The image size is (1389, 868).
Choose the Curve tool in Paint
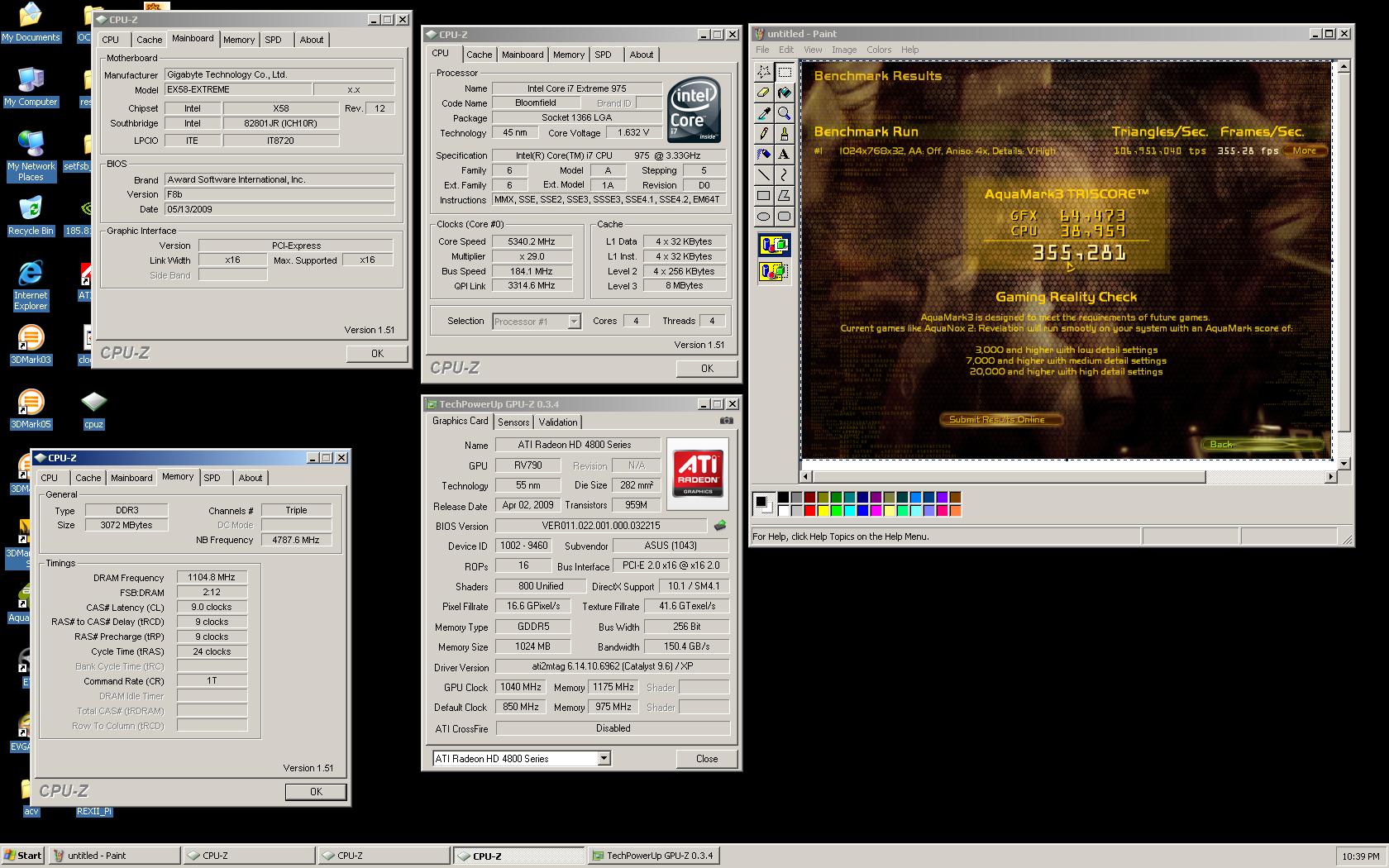(784, 175)
